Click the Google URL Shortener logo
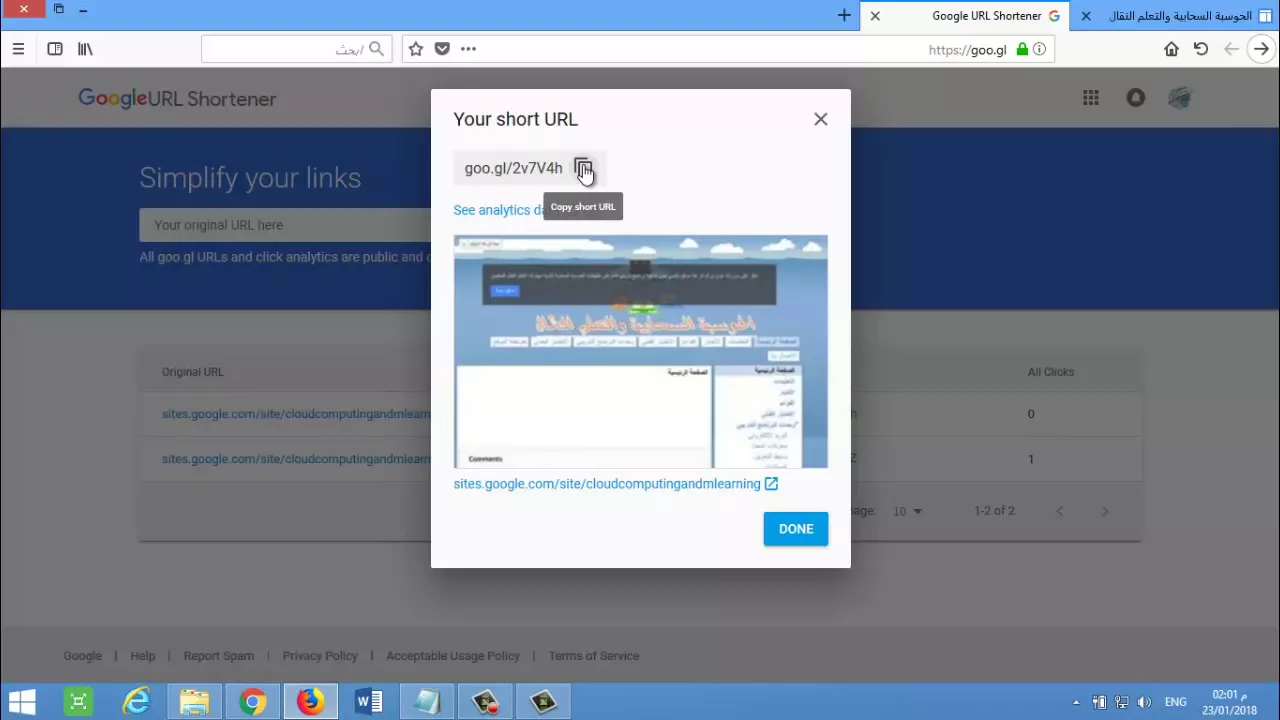This screenshot has width=1280, height=720. (177, 99)
